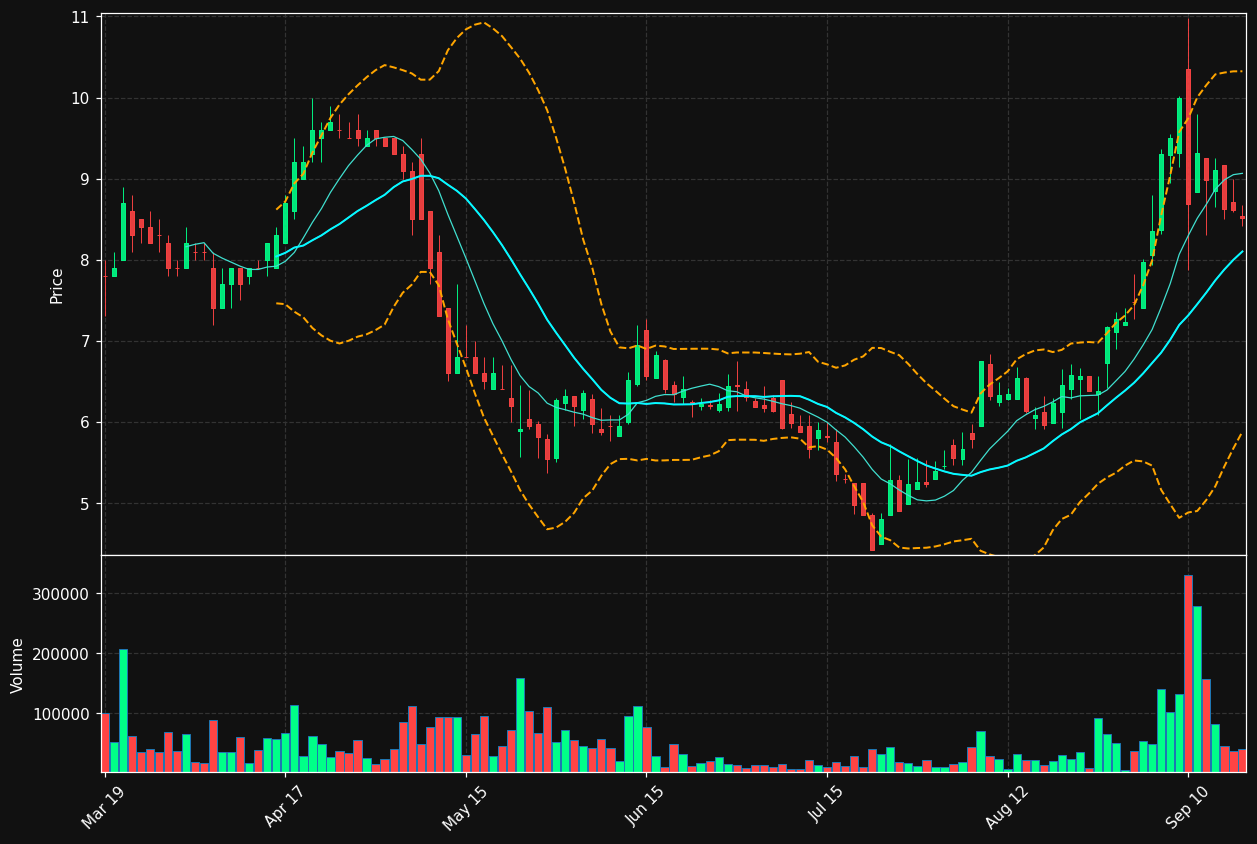
Task: Click the tallest red volume bar at Sep 10
Action: click(1188, 673)
